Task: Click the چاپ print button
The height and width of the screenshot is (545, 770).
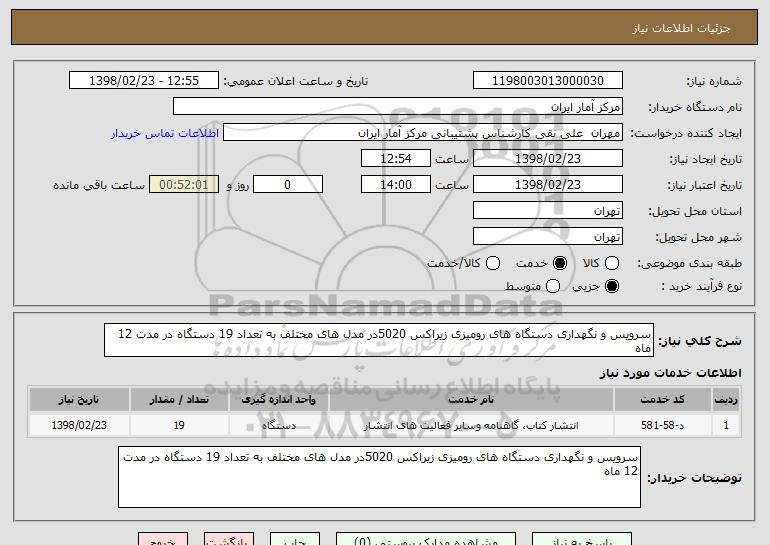Action: pos(295,539)
